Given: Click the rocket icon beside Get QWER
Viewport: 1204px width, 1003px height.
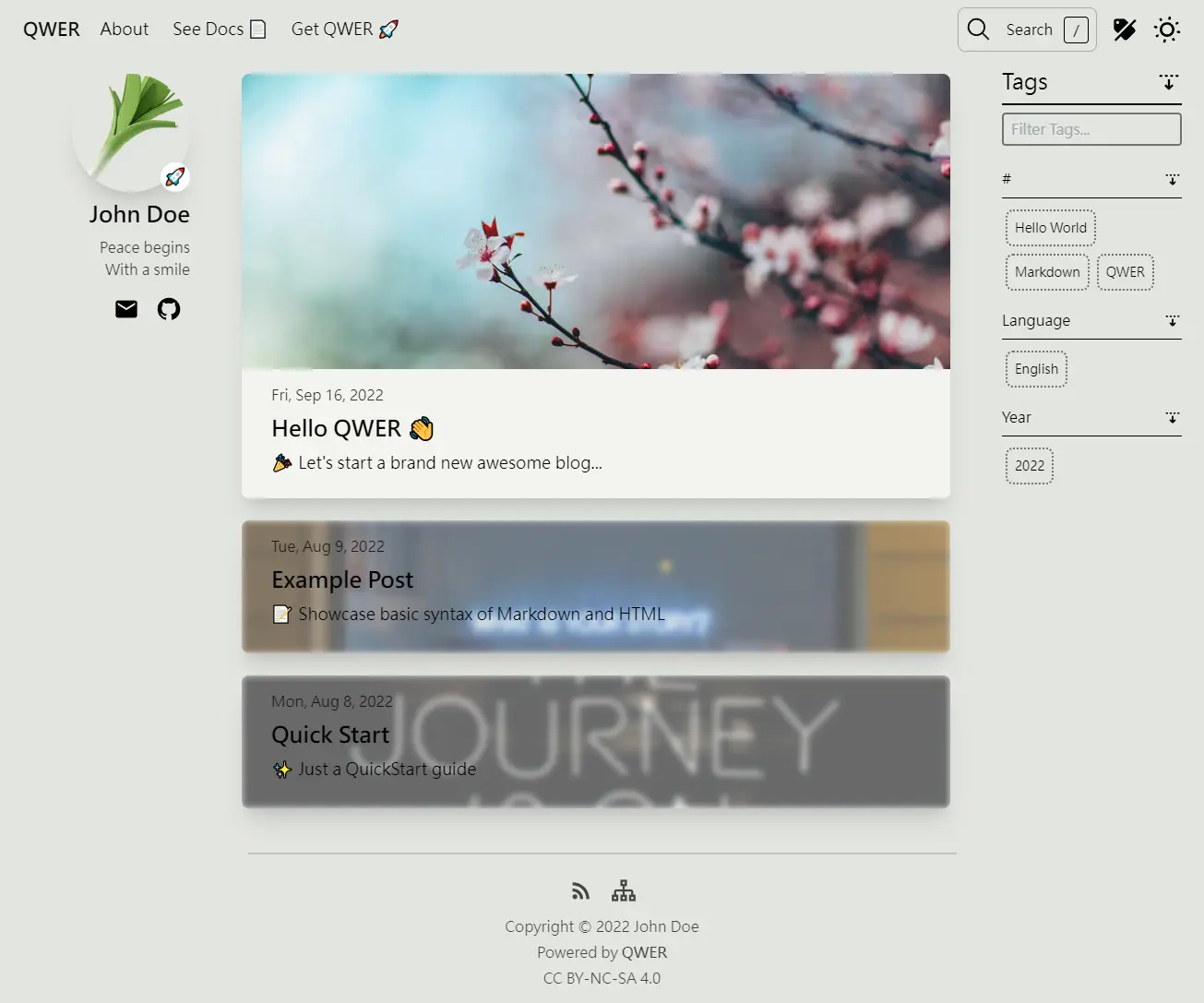Looking at the screenshot, I should [x=387, y=29].
